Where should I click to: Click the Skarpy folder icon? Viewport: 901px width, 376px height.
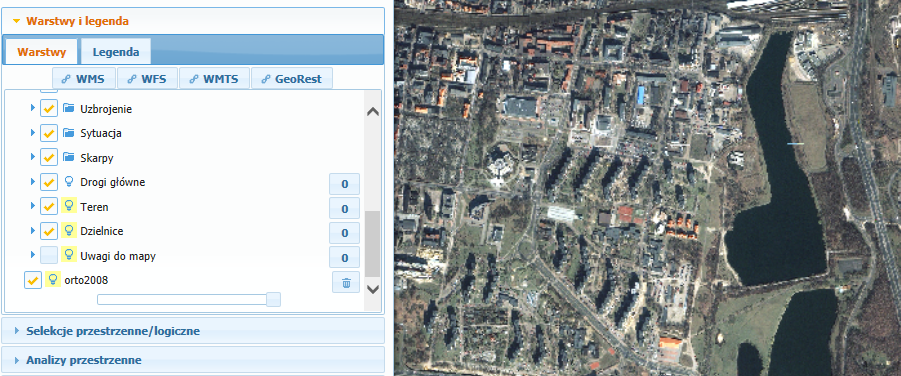click(69, 157)
